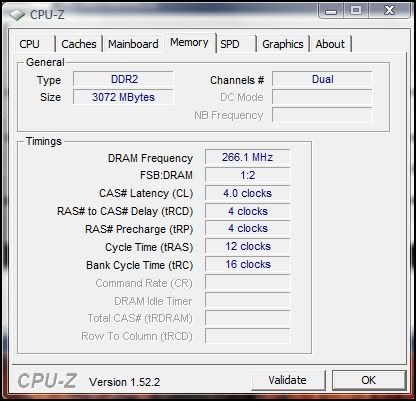Click the Channels # label
This screenshot has width=416, height=401.
237,80
